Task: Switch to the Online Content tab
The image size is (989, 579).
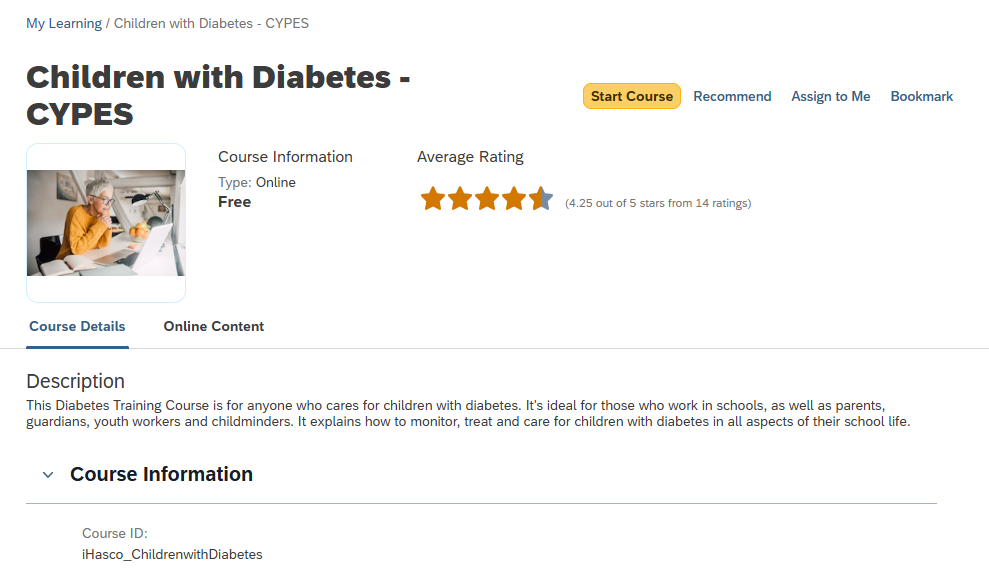Action: (214, 326)
